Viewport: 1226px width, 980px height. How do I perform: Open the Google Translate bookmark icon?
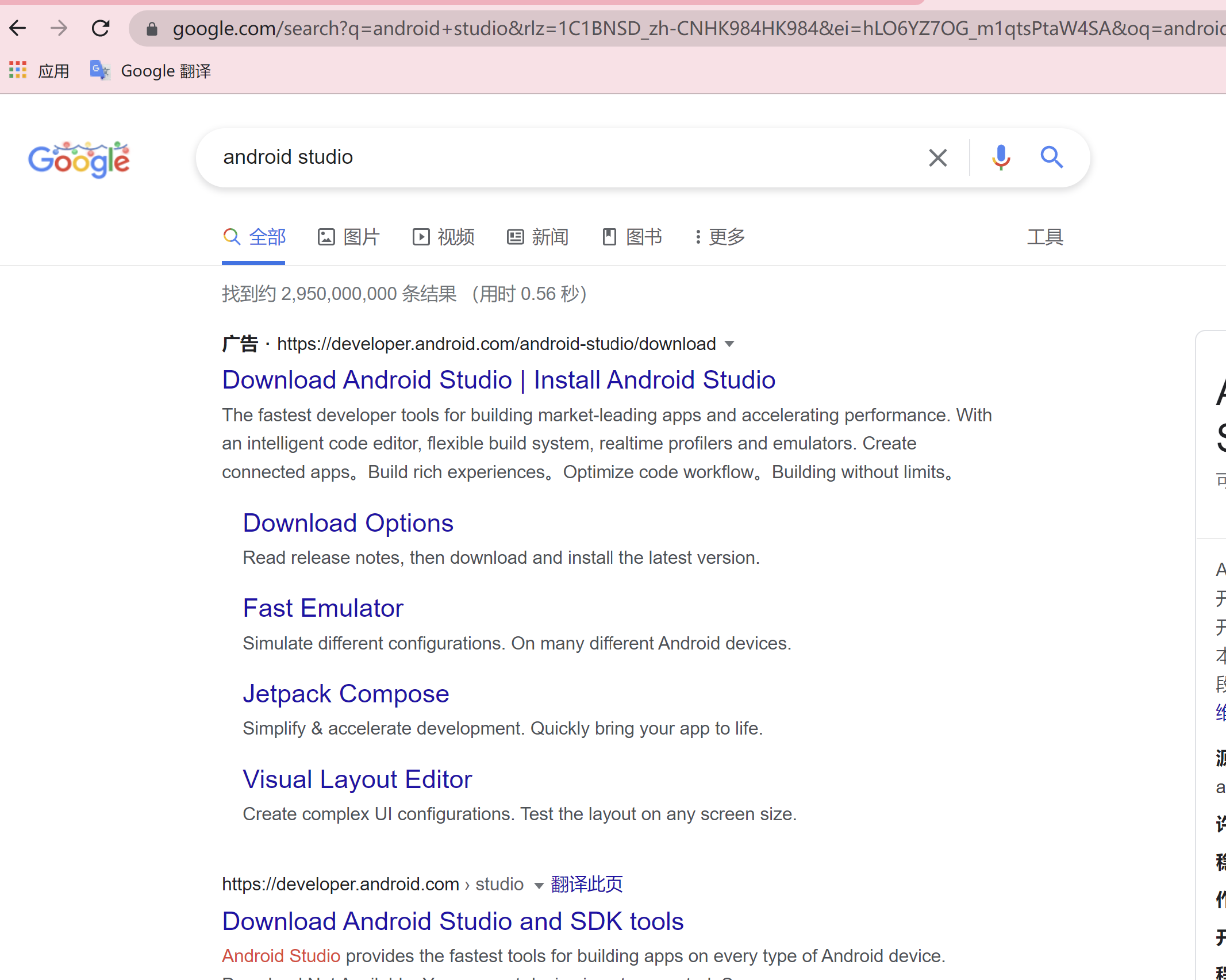pos(100,70)
